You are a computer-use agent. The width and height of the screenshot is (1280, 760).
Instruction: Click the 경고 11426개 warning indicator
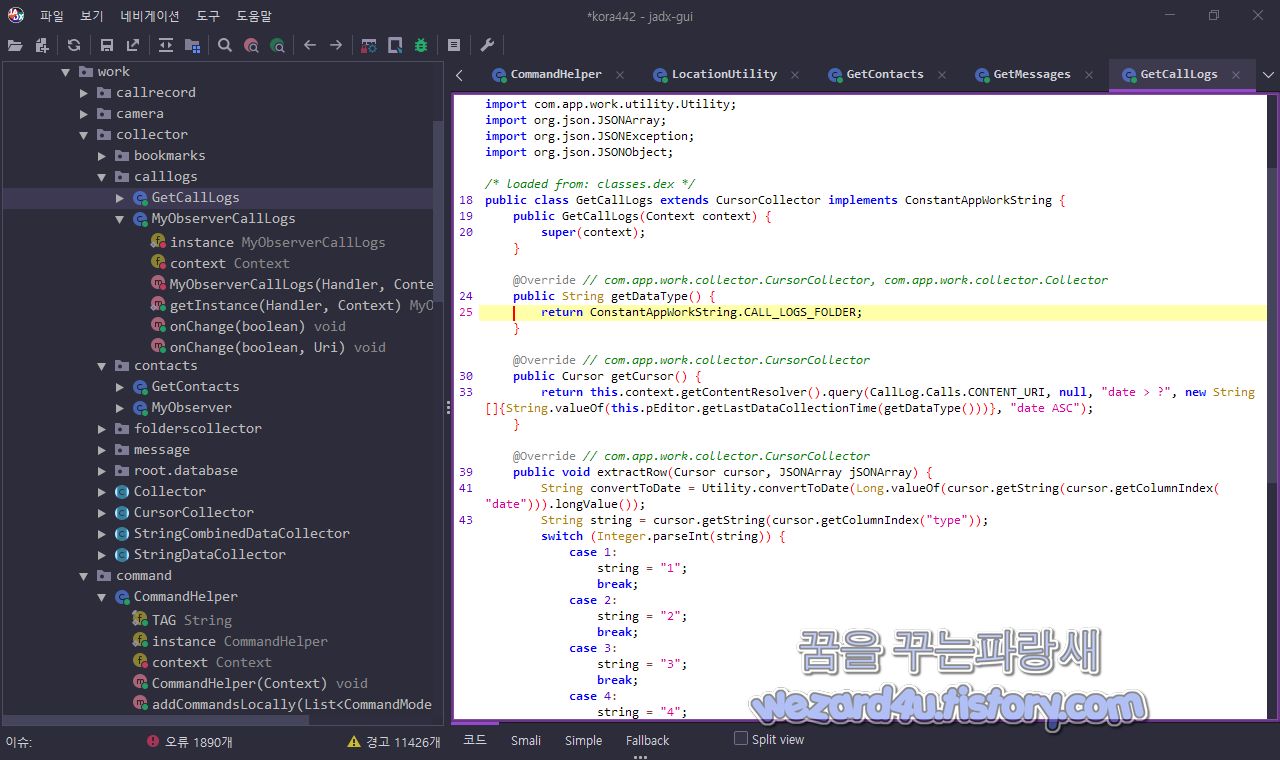point(393,742)
